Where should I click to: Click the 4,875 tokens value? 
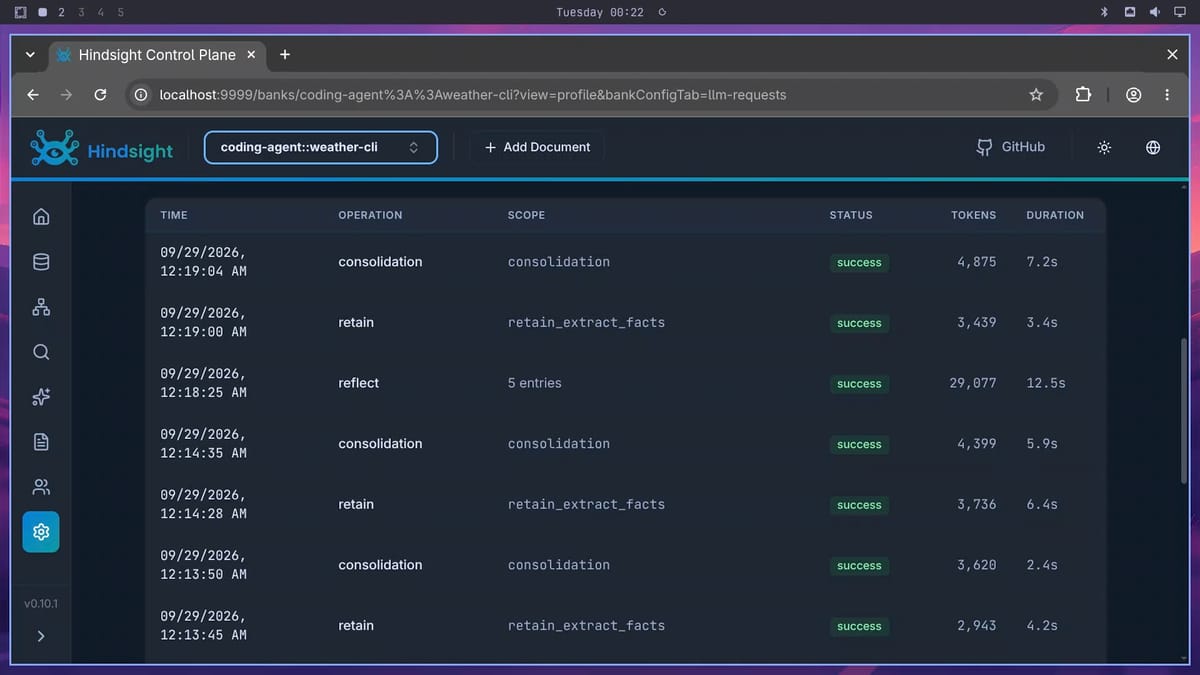coord(976,262)
